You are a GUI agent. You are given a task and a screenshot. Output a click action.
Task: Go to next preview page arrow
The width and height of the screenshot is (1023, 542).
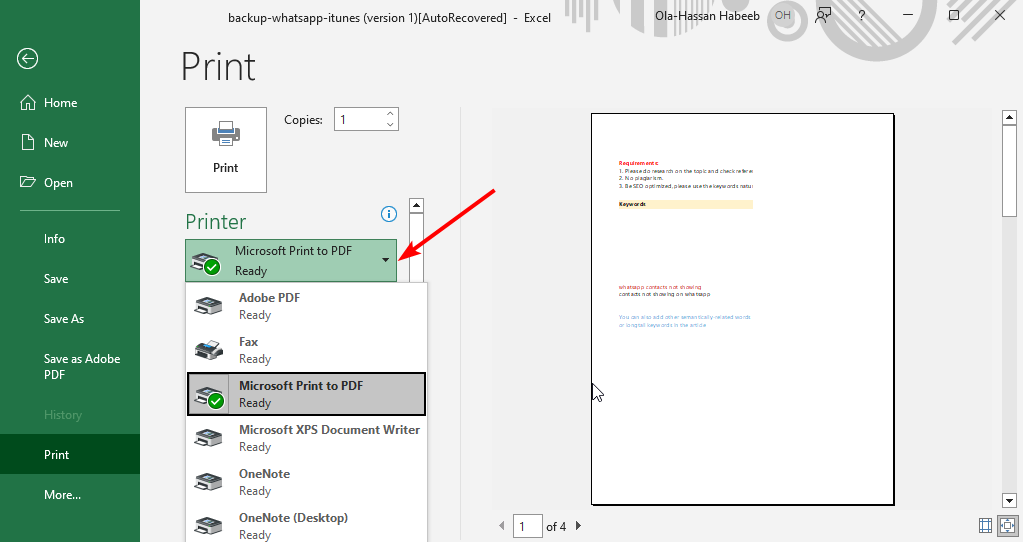[578, 526]
